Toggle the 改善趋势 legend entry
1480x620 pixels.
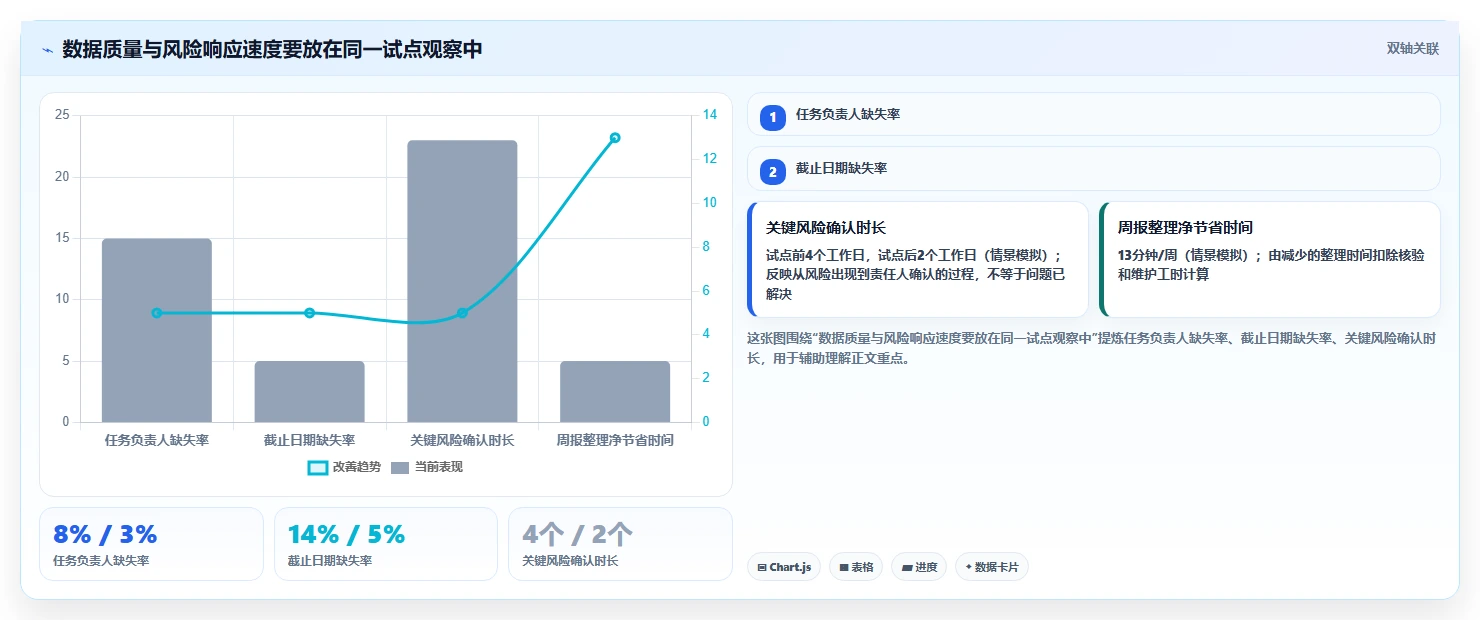[x=345, y=467]
